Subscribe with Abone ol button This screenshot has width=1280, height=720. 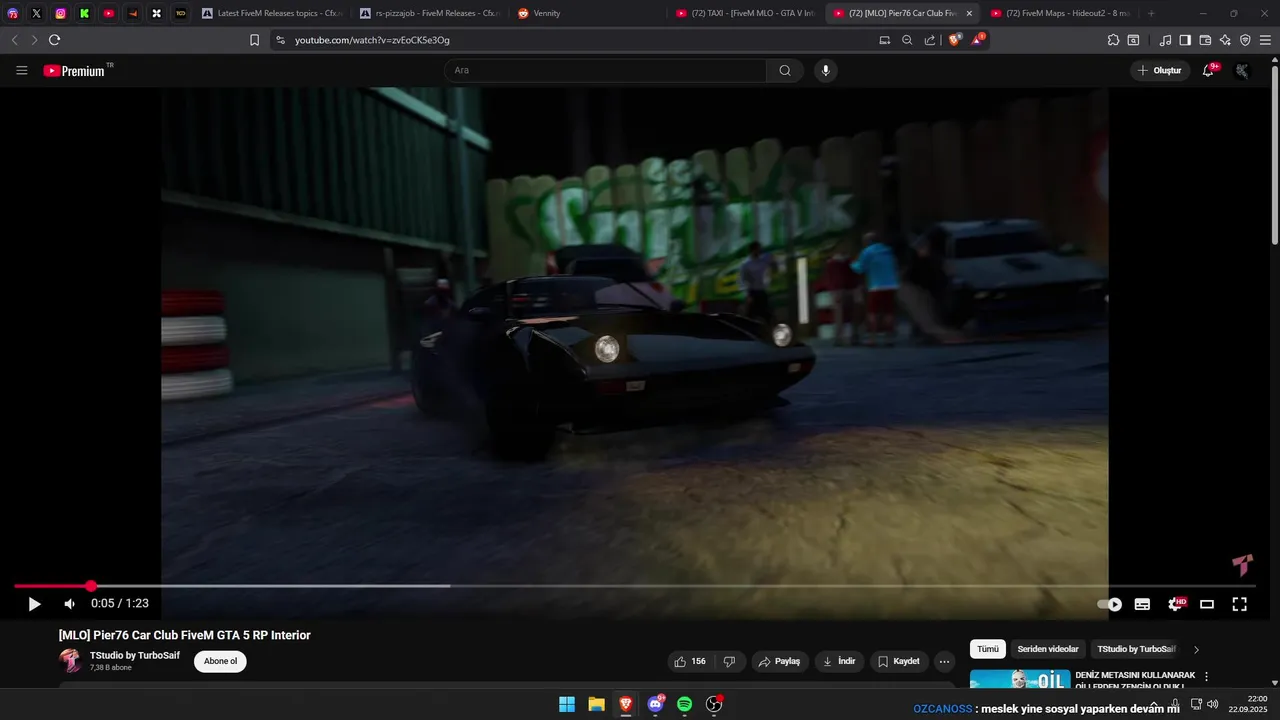pyautogui.click(x=220, y=661)
